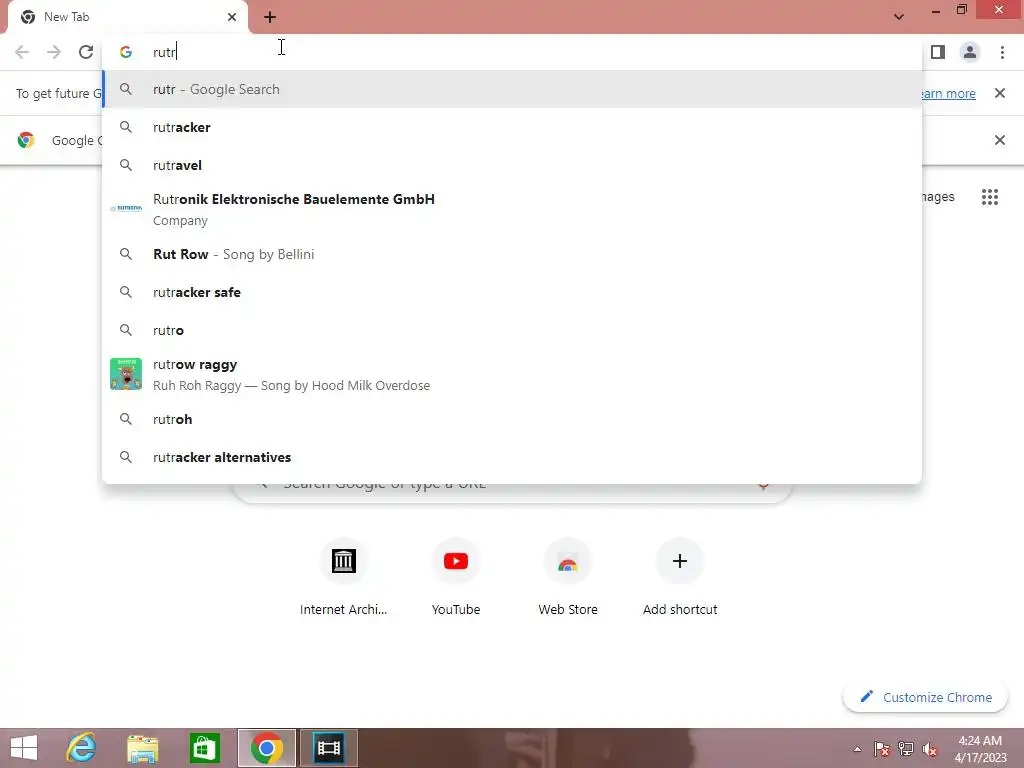Show hidden tray icons arrow
The image size is (1024, 768).
tap(857, 749)
